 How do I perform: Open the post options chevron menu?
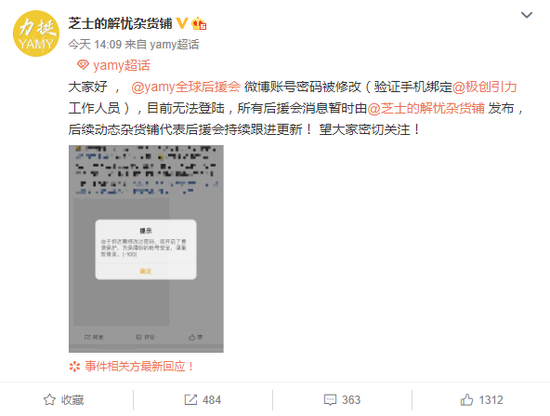point(526,15)
